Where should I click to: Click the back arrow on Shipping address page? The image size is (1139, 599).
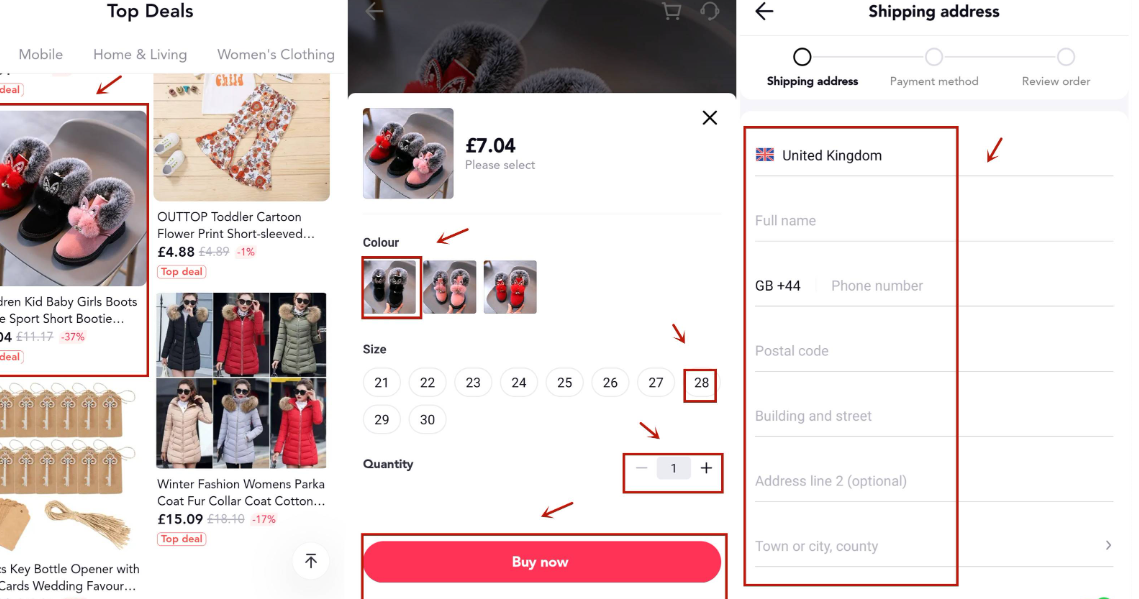click(x=764, y=12)
